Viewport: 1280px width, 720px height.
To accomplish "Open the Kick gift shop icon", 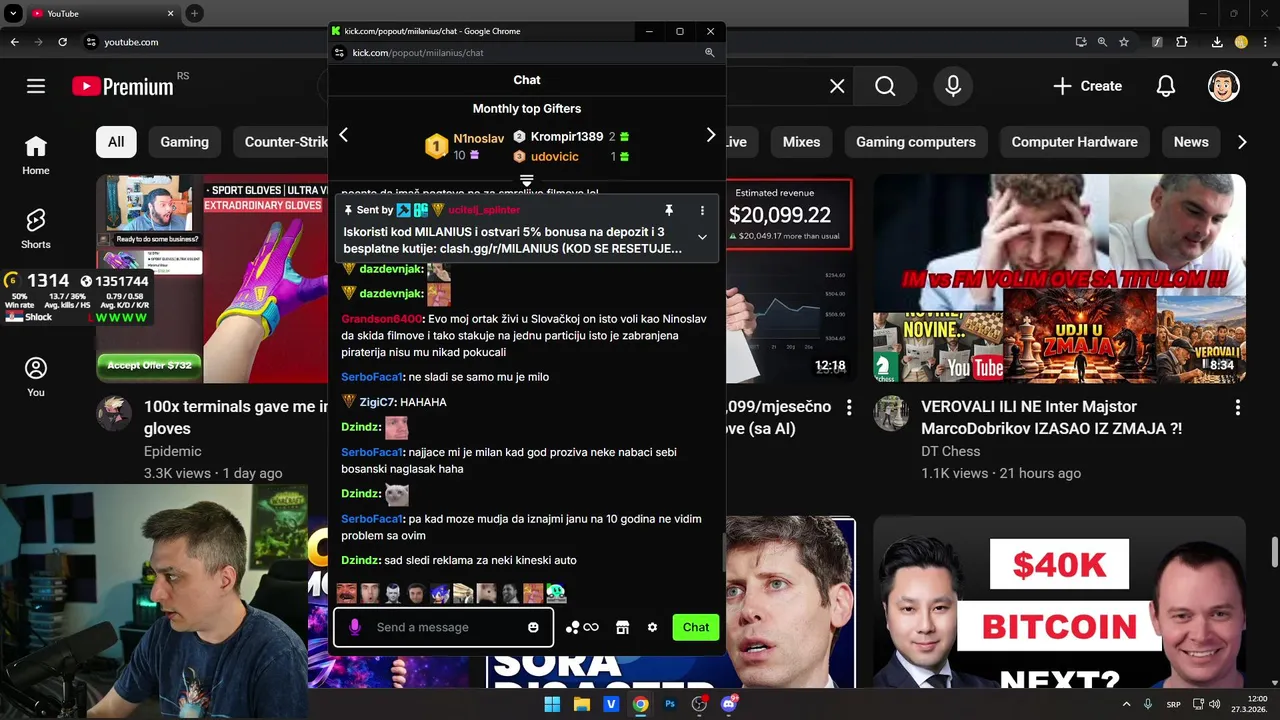I will (x=622, y=627).
